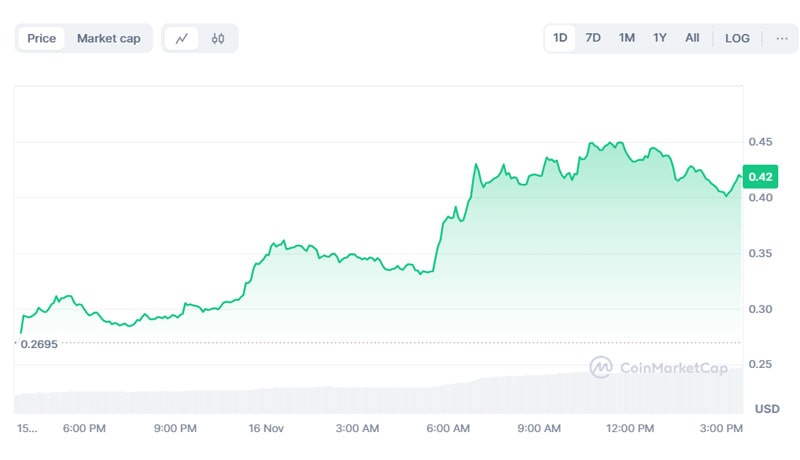The image size is (800, 460).
Task: Click the USD currency label
Action: (766, 409)
